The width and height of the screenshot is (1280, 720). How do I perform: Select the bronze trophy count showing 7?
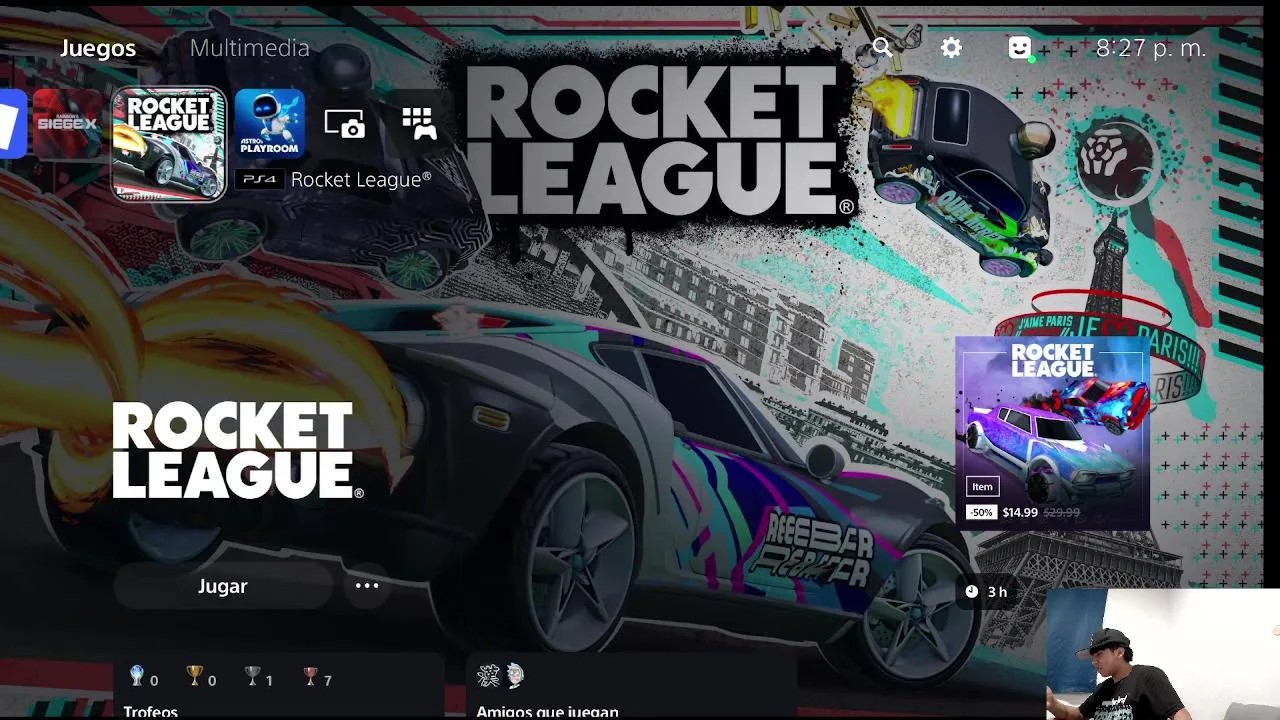(x=317, y=678)
